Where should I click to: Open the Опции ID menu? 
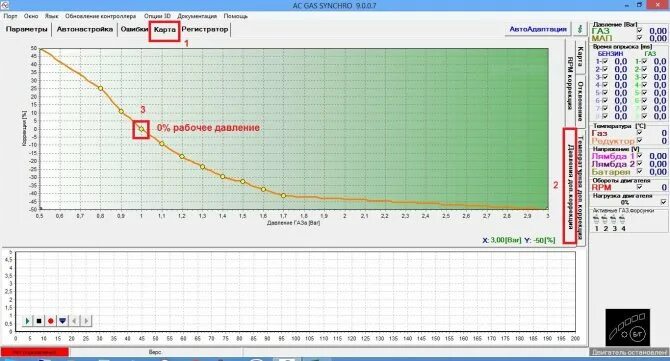pyautogui.click(x=157, y=16)
